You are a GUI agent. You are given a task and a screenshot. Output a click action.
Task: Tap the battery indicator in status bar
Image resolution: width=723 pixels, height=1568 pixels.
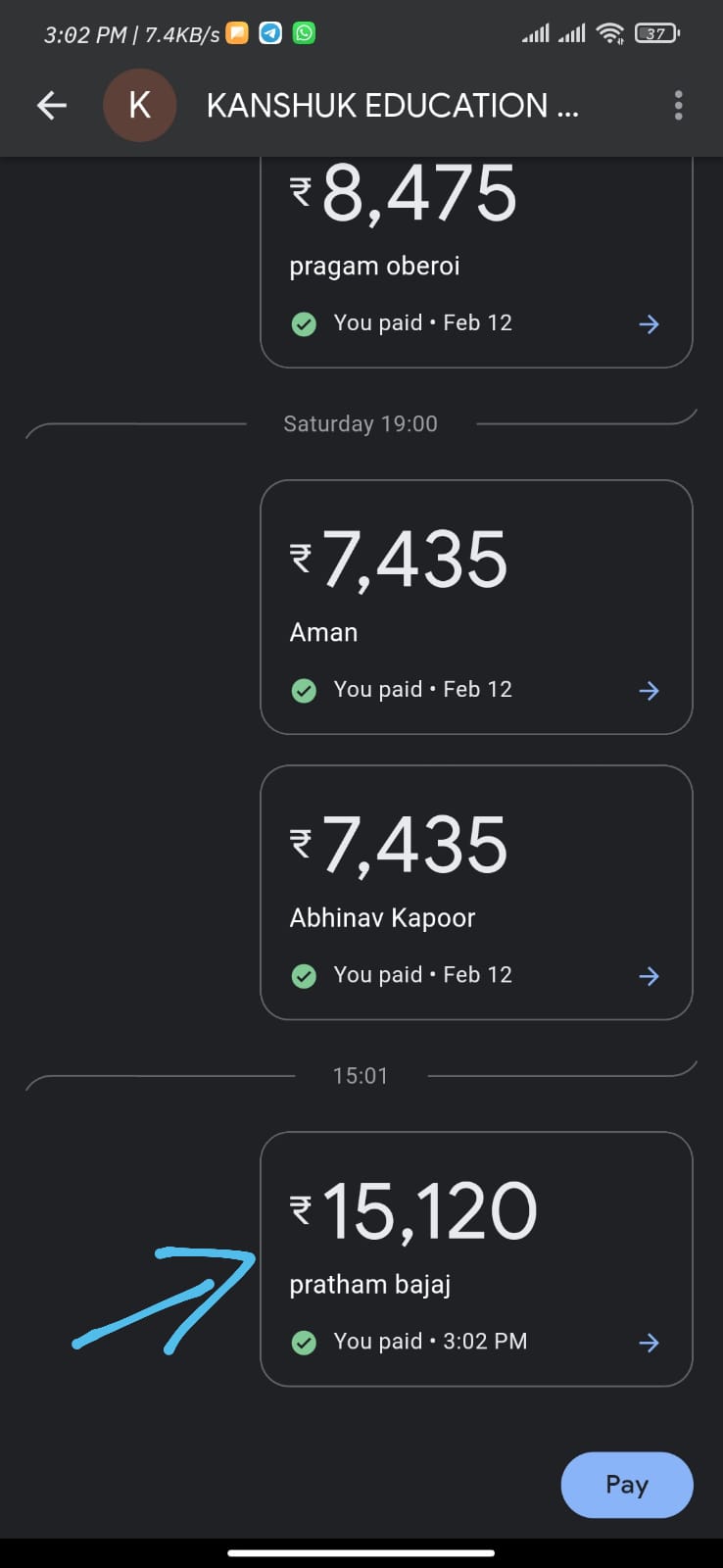[656, 33]
